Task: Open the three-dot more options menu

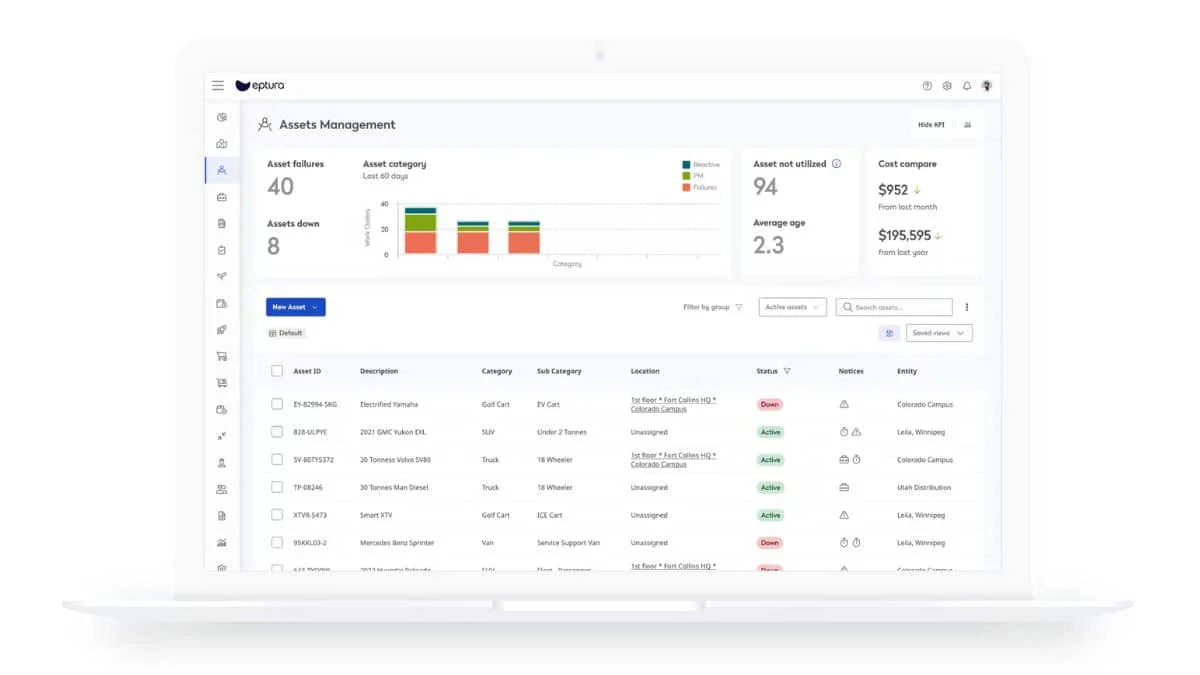Action: pyautogui.click(x=966, y=307)
